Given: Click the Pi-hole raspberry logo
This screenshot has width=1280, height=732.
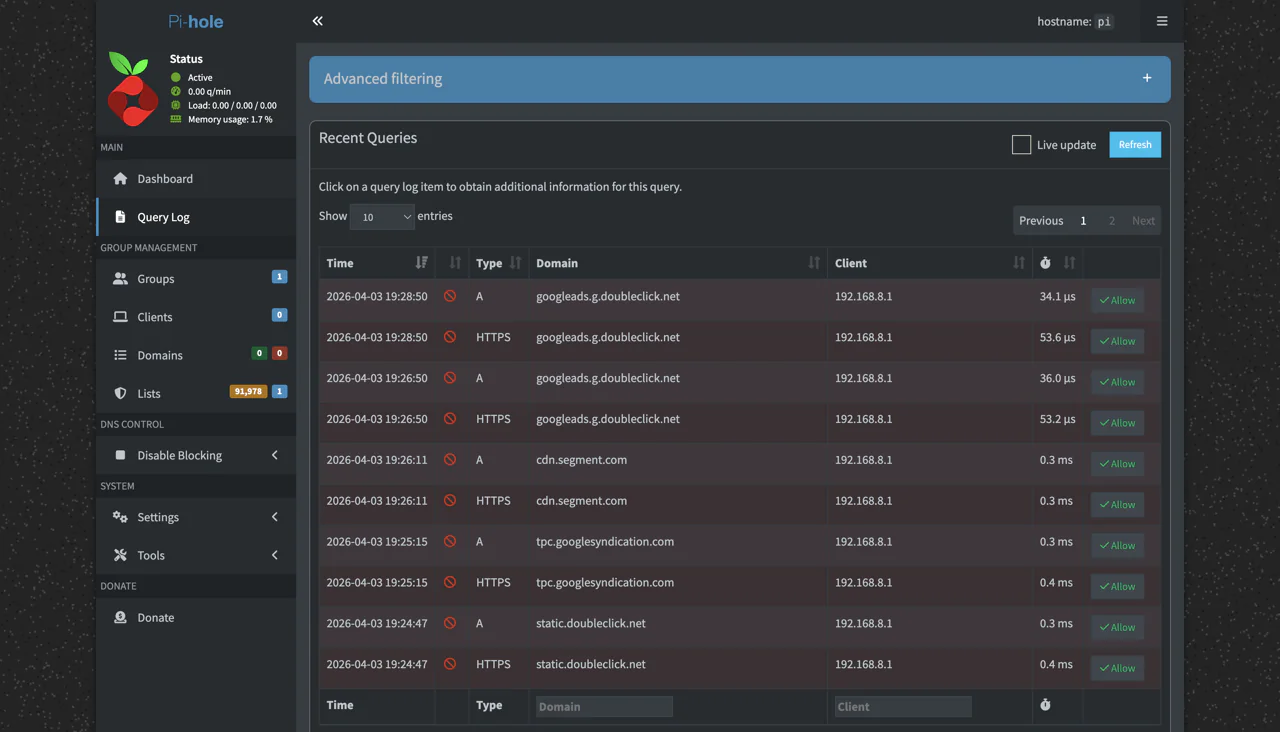Looking at the screenshot, I should pos(133,89).
